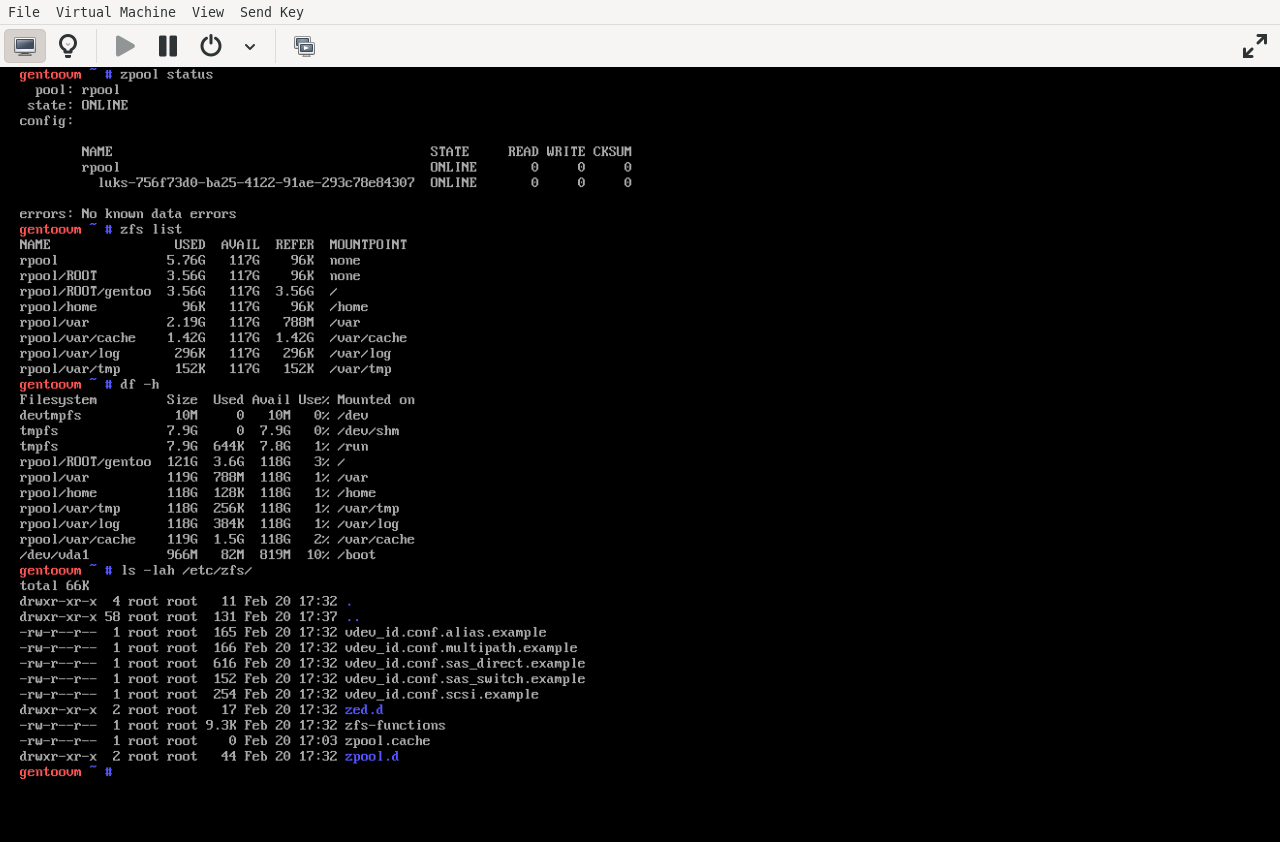
Task: Click the 'ls -lah /etc/zfs/' command
Action: click(186, 570)
